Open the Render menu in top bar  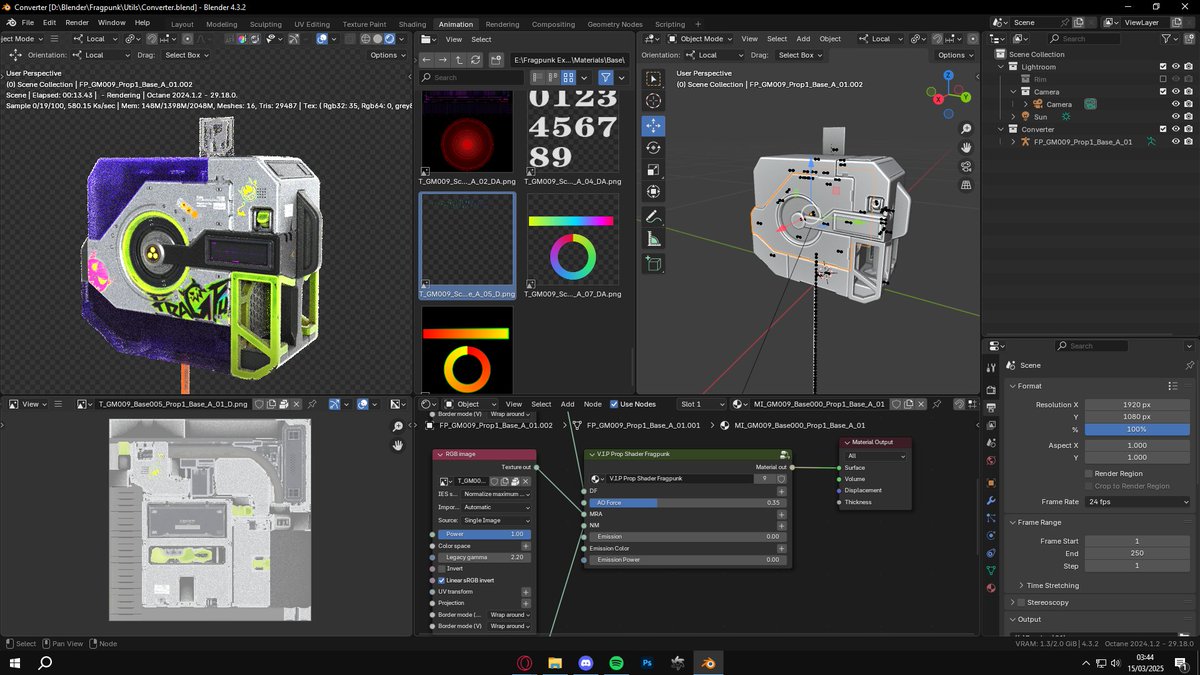pyautogui.click(x=77, y=22)
